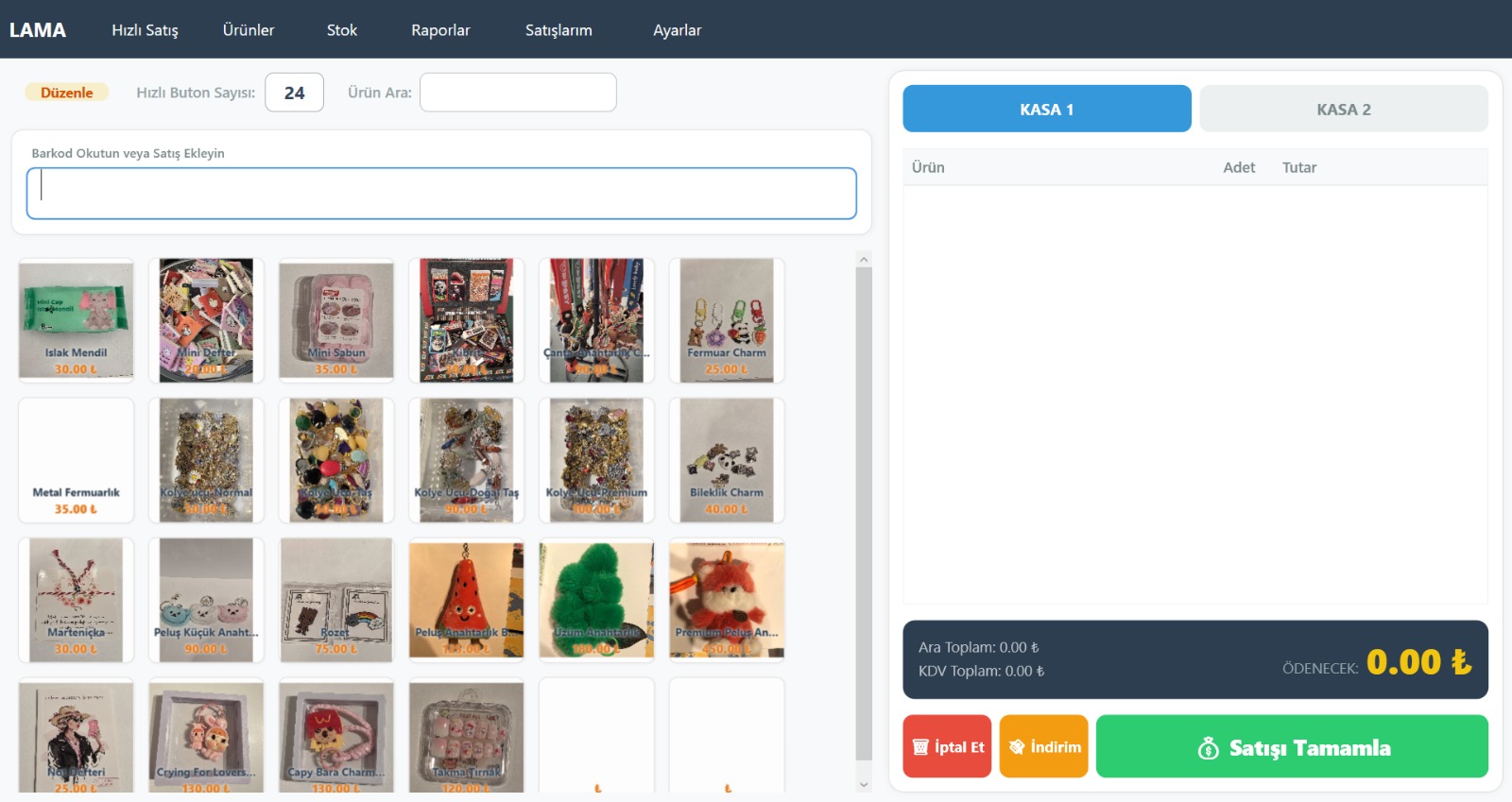Add Fermuar Charm to the sale
Viewport: 1512px width, 802px height.
pos(726,320)
